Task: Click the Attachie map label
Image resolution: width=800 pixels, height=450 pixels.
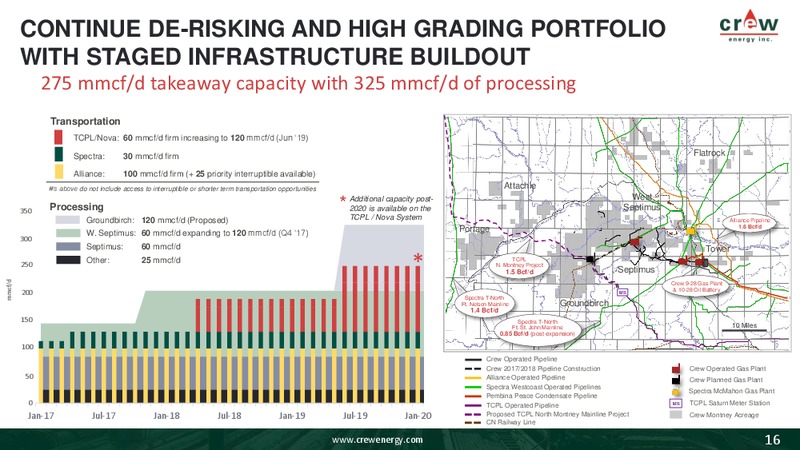Action: click(x=520, y=186)
